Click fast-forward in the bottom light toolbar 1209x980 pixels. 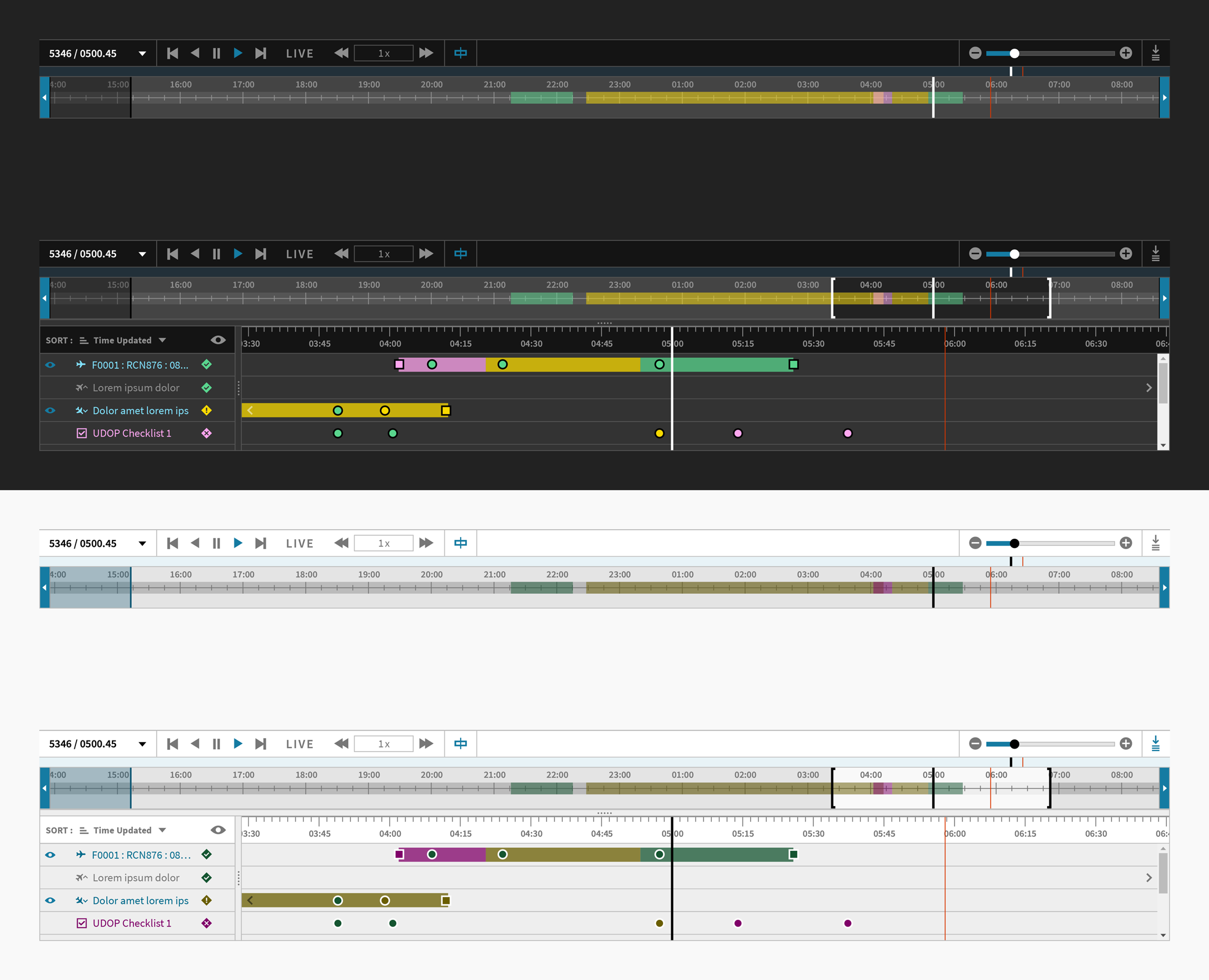click(x=426, y=744)
